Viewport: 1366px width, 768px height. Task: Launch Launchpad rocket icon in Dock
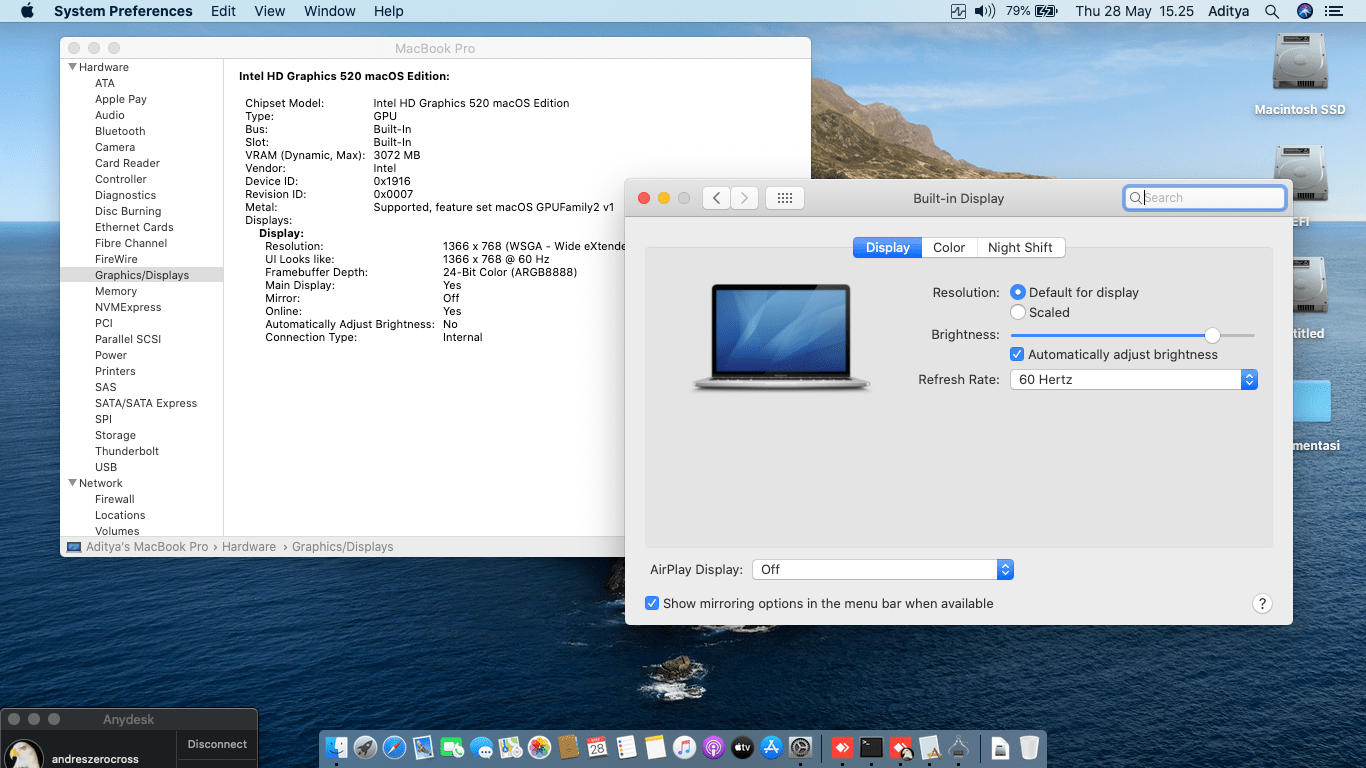pyautogui.click(x=365, y=747)
